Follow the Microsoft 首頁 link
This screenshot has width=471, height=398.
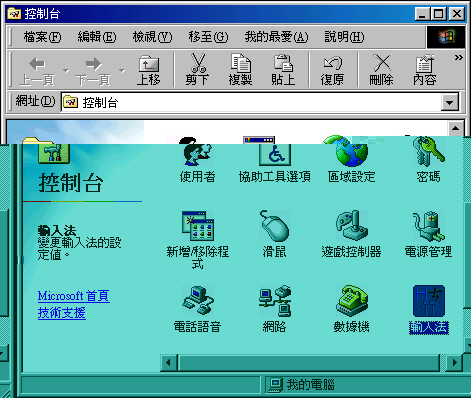pyautogui.click(x=74, y=296)
